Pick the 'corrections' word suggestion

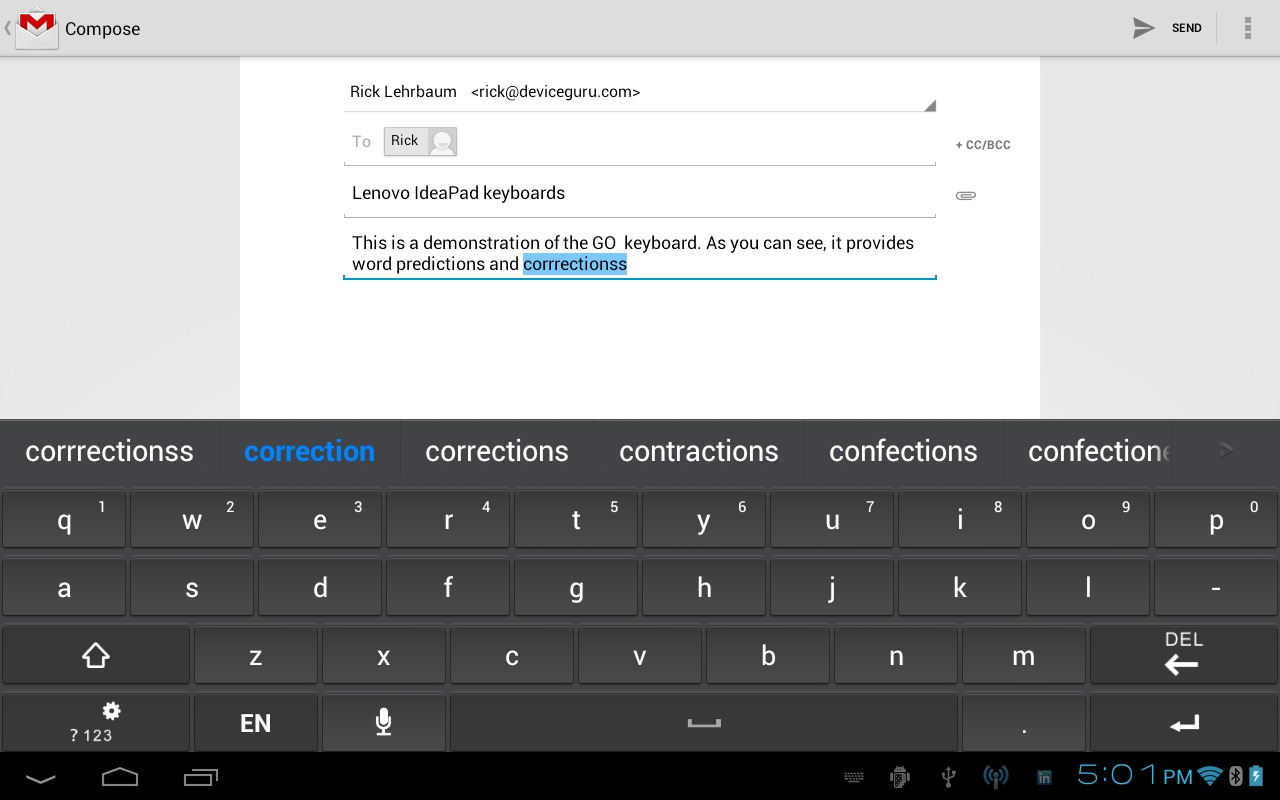(497, 451)
